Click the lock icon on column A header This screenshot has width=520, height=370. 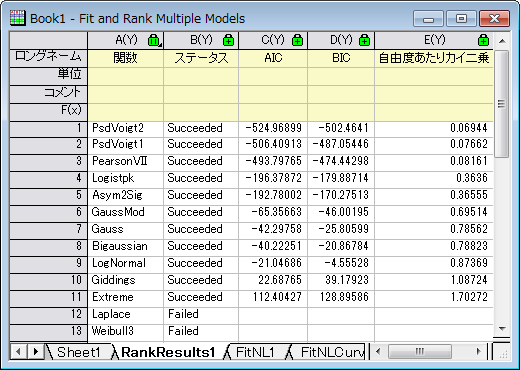point(153,40)
